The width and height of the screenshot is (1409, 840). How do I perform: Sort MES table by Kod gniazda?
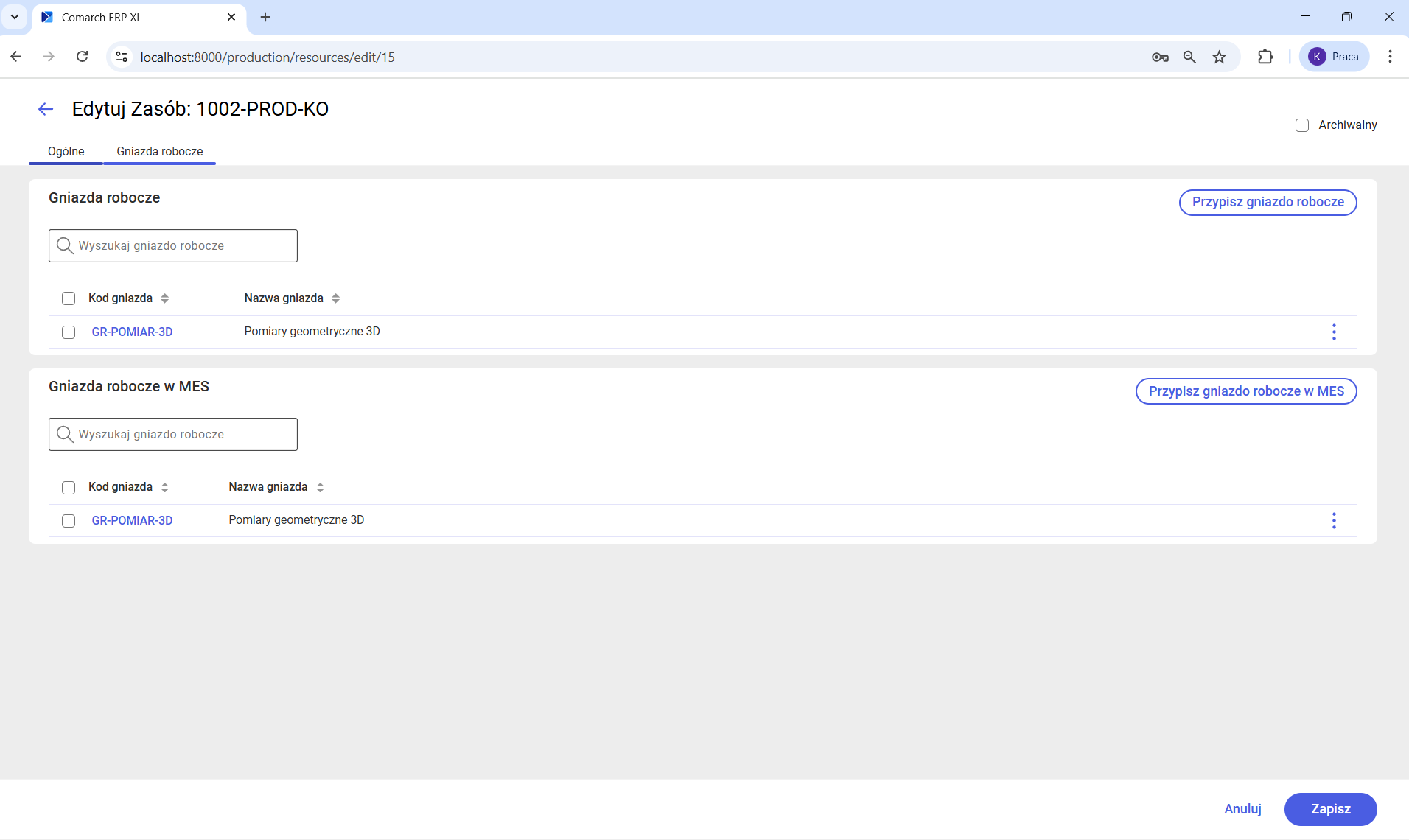165,487
